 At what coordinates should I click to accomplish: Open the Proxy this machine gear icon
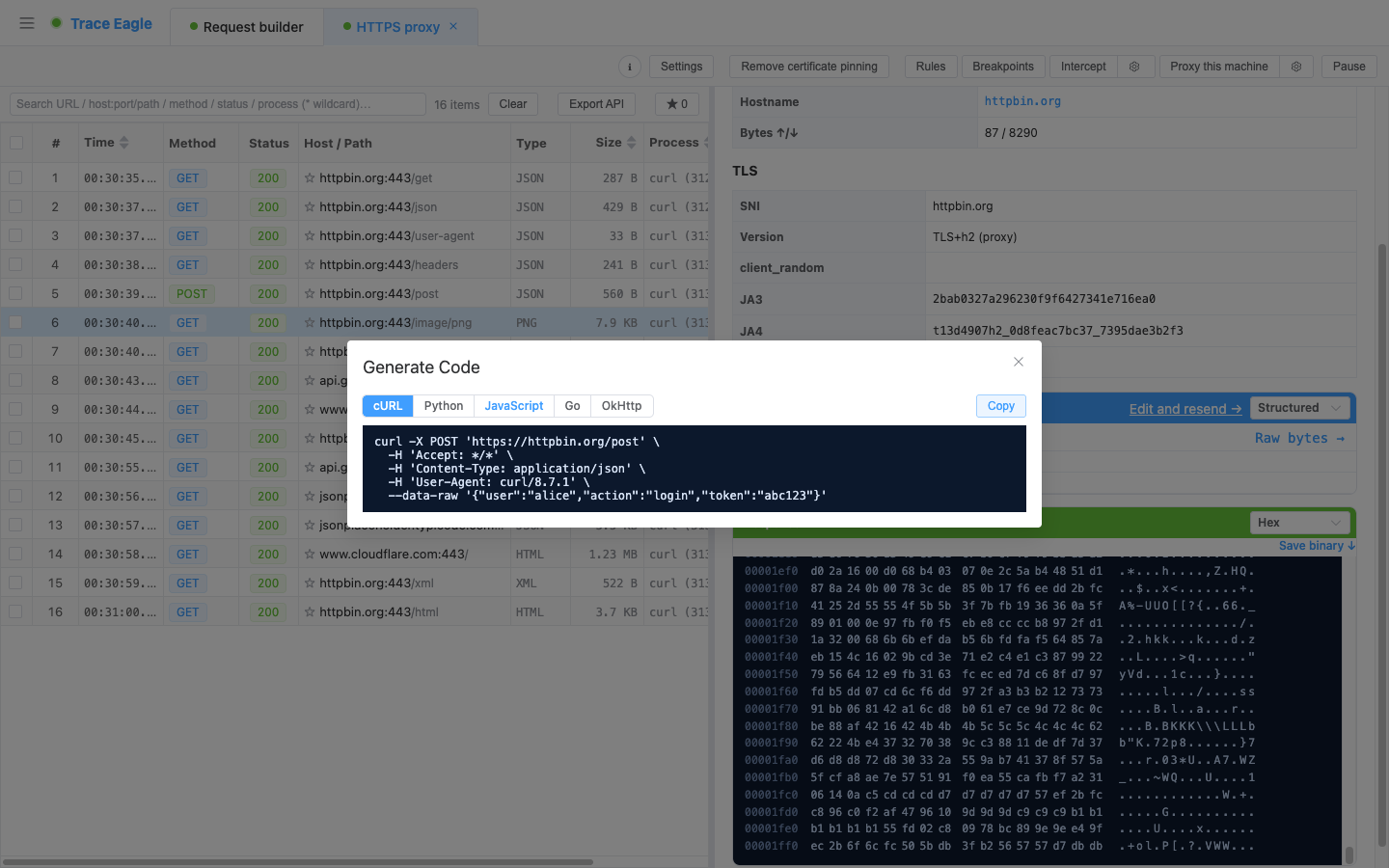pyautogui.click(x=1296, y=67)
